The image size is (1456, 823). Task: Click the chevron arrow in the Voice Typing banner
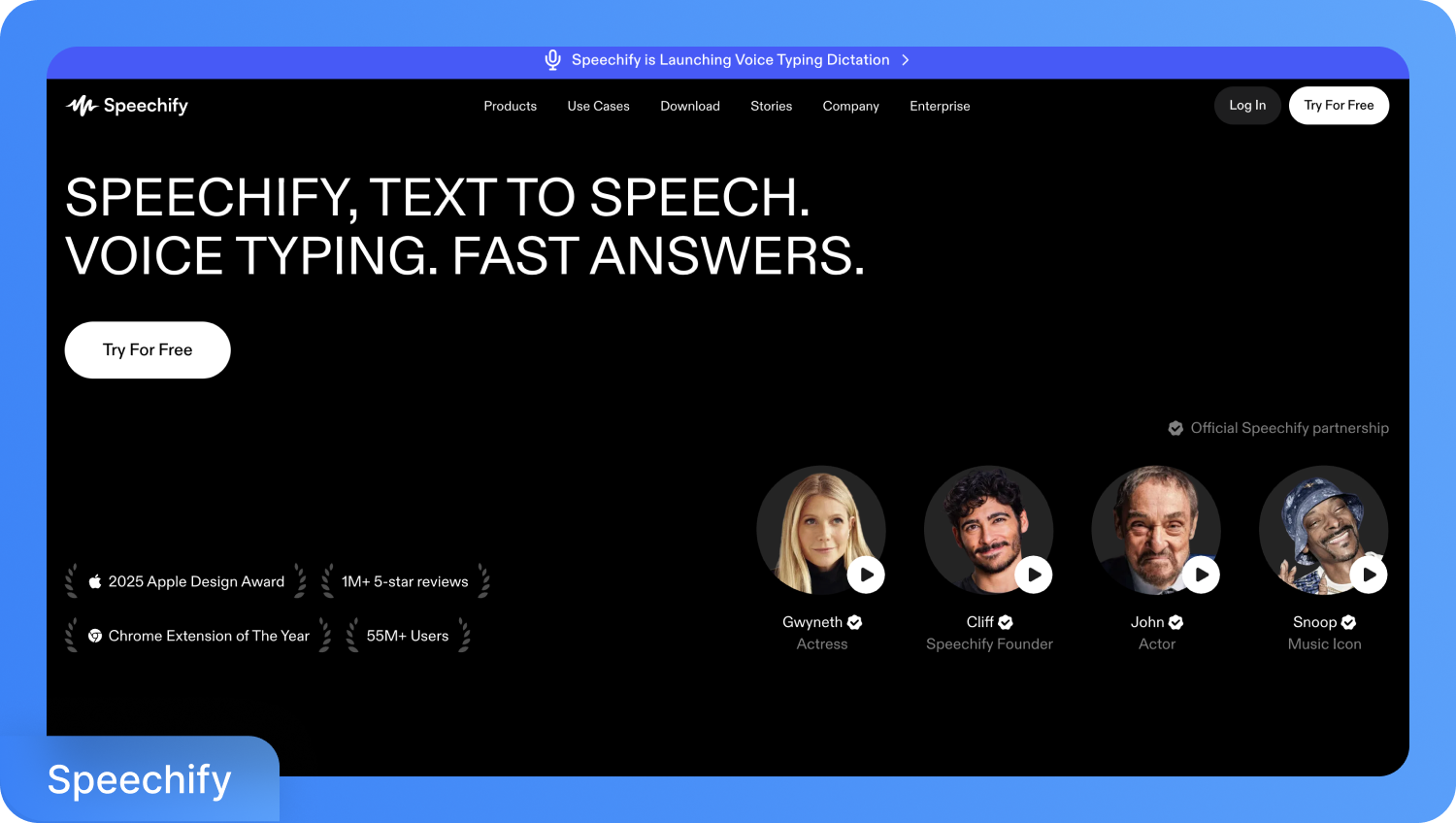point(905,59)
